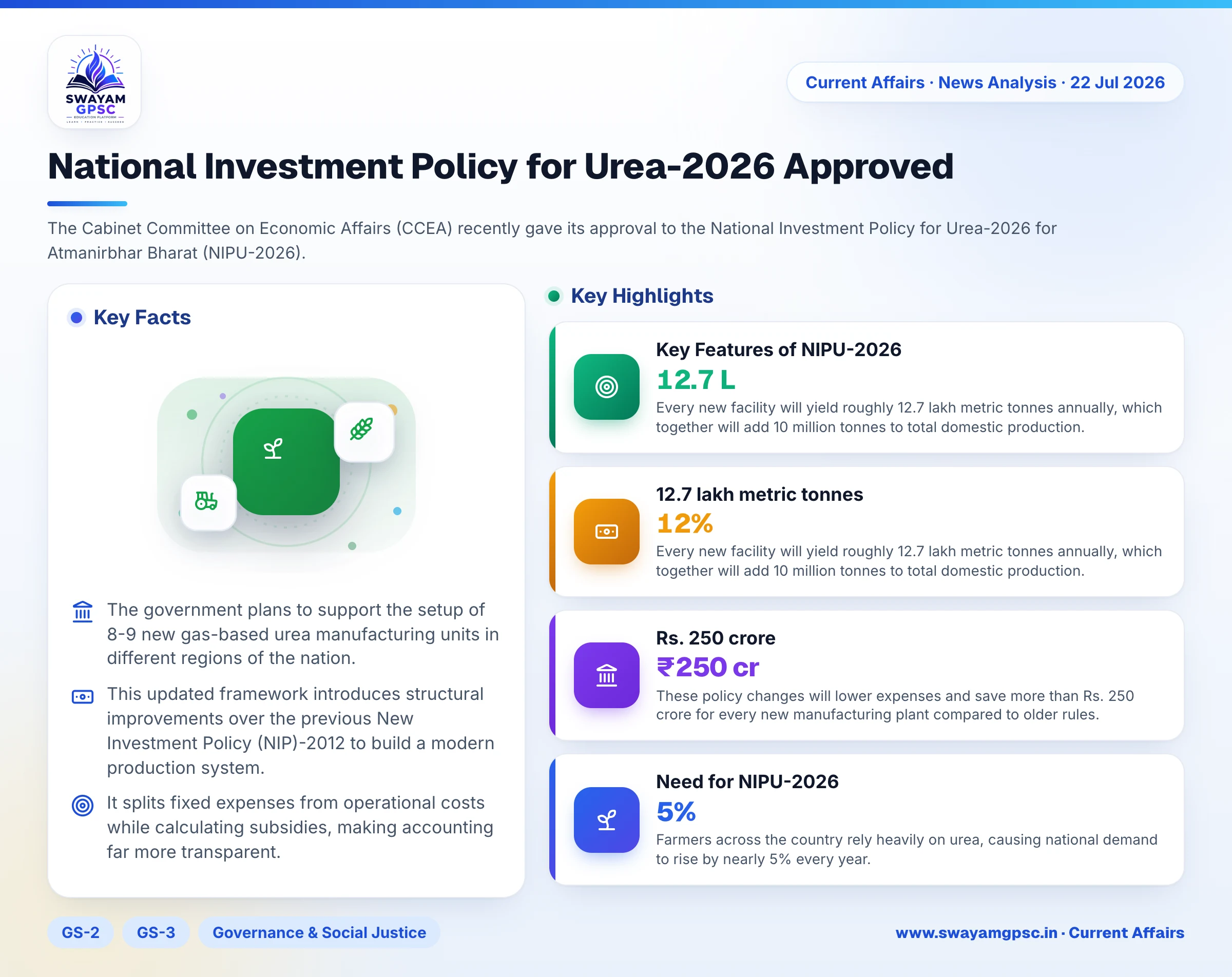Click the green target icon beside 12.7 L
The image size is (1232, 977).
click(x=606, y=387)
